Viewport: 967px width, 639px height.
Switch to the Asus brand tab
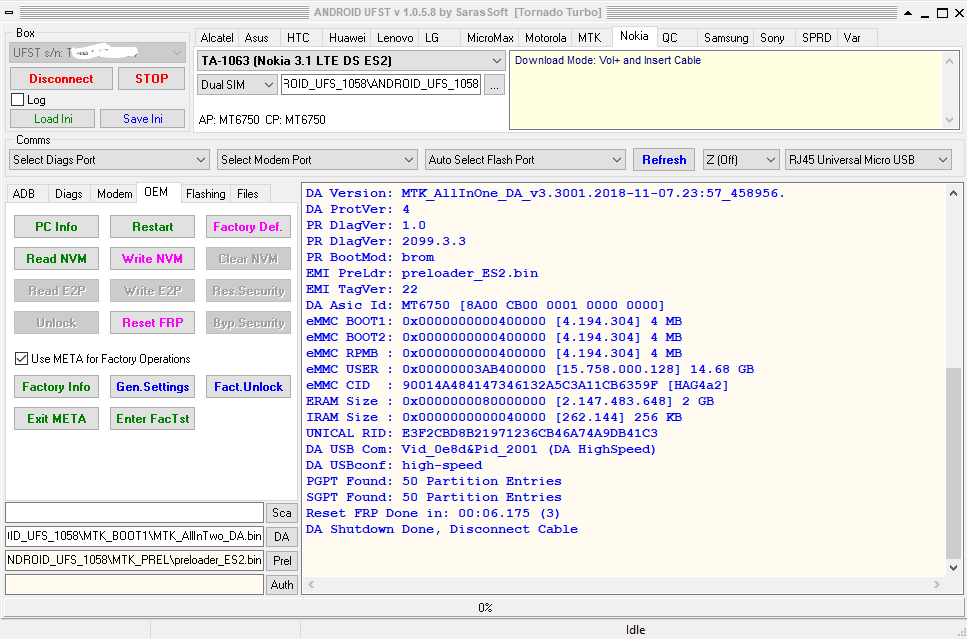257,38
